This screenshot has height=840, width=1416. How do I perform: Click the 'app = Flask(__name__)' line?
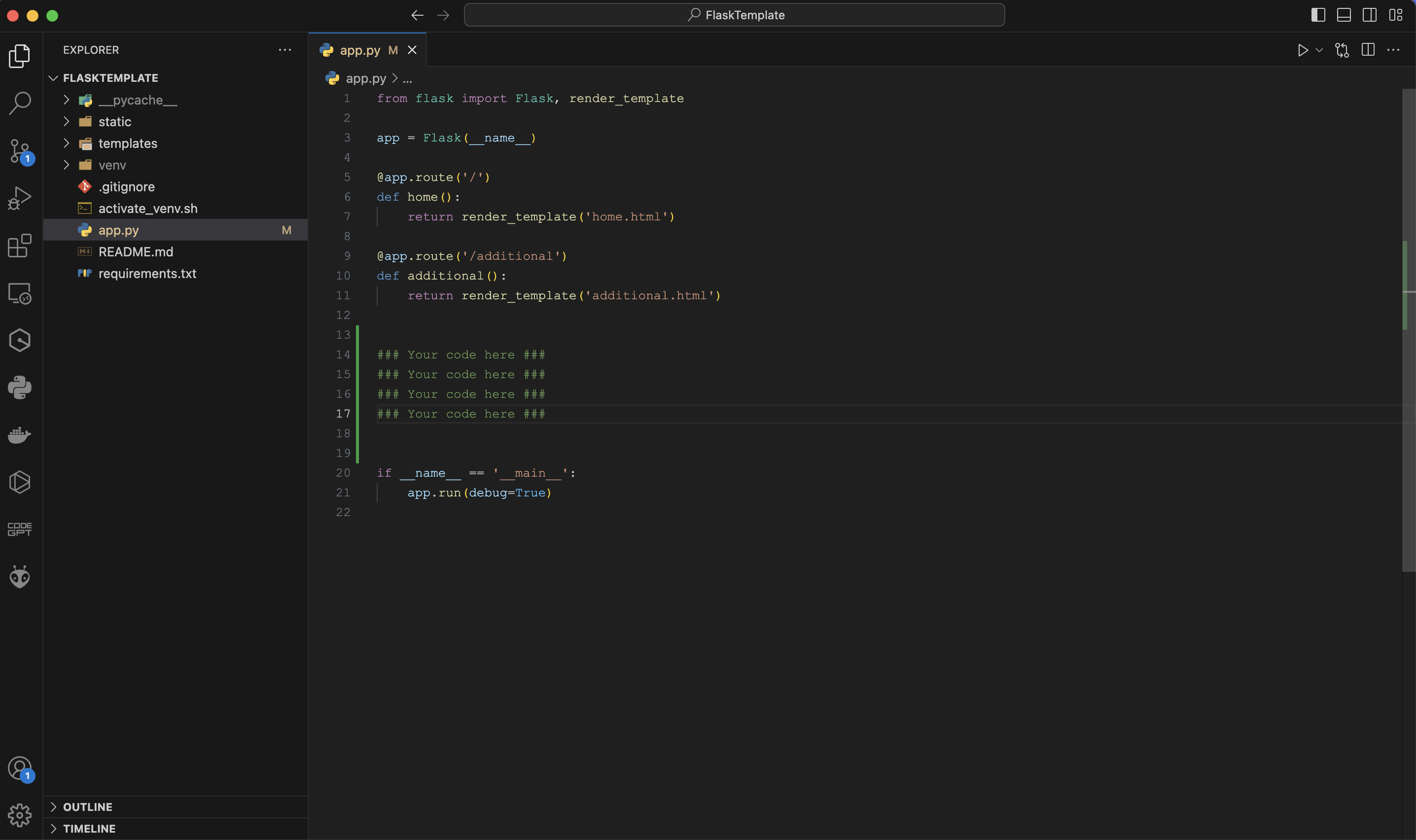pyautogui.click(x=456, y=138)
